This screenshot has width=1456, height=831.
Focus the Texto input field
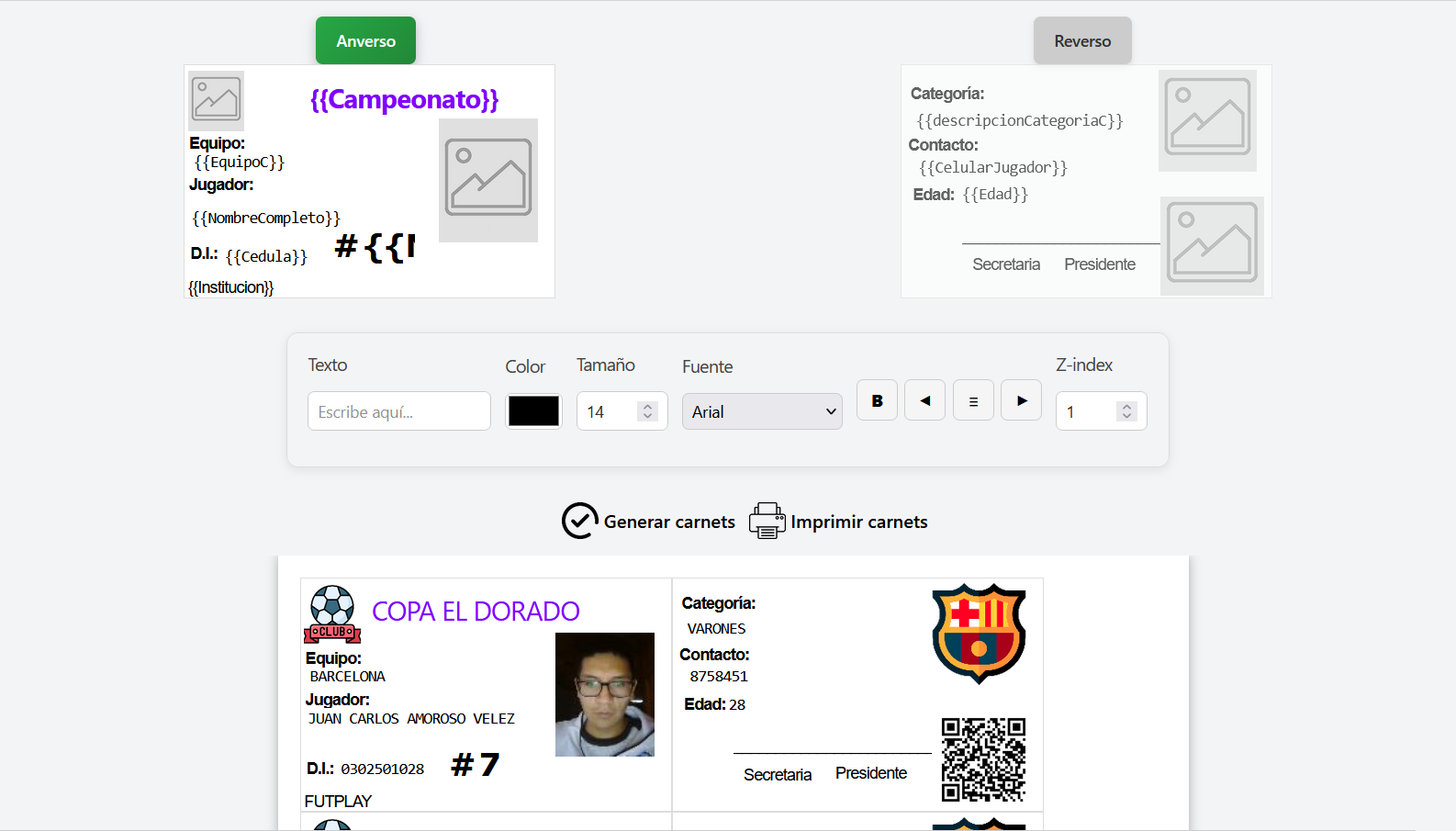click(398, 411)
